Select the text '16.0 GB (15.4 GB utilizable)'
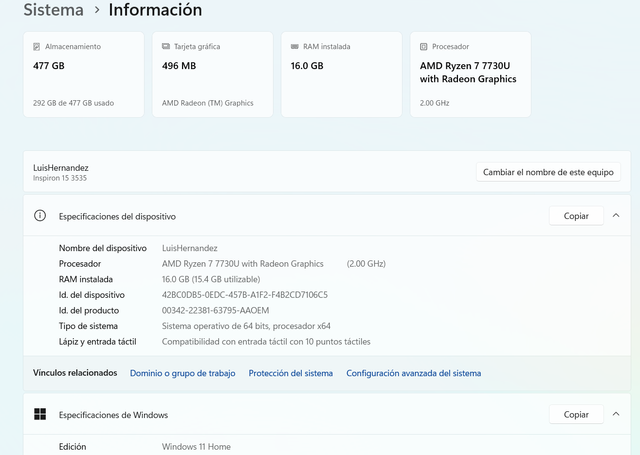The width and height of the screenshot is (640, 455). (x=211, y=279)
